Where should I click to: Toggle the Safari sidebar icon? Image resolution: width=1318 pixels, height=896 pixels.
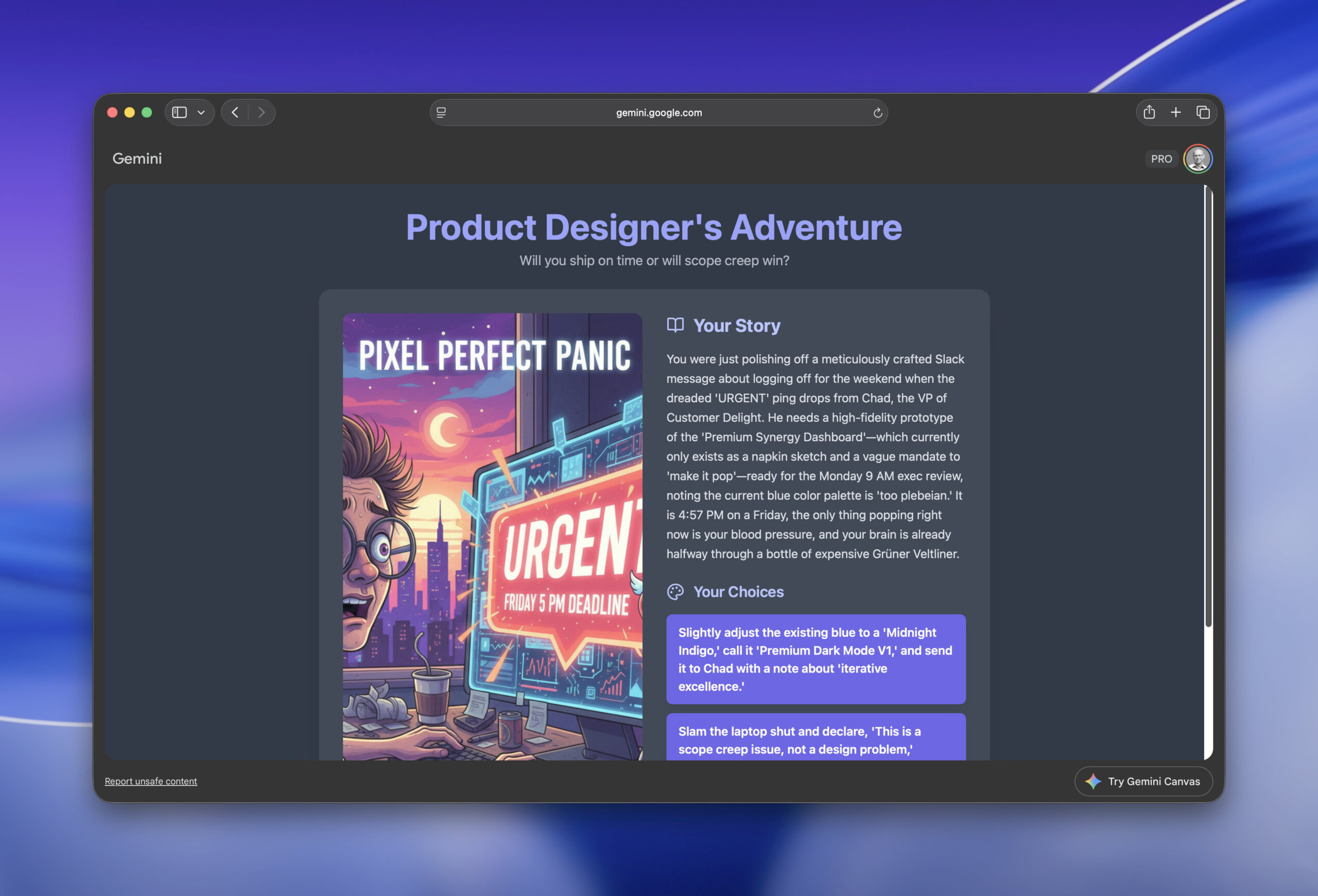tap(179, 112)
